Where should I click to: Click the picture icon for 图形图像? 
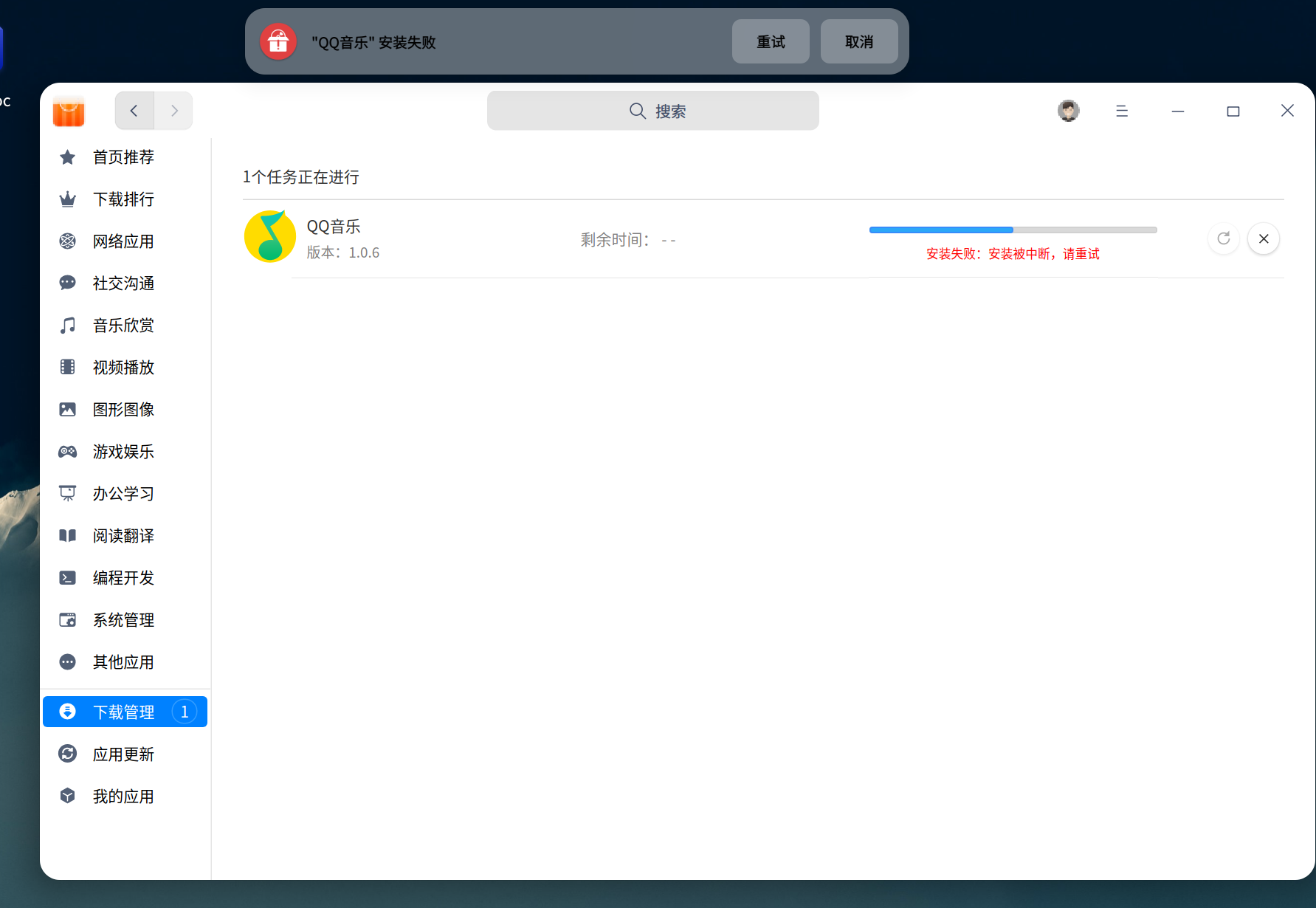pos(67,410)
